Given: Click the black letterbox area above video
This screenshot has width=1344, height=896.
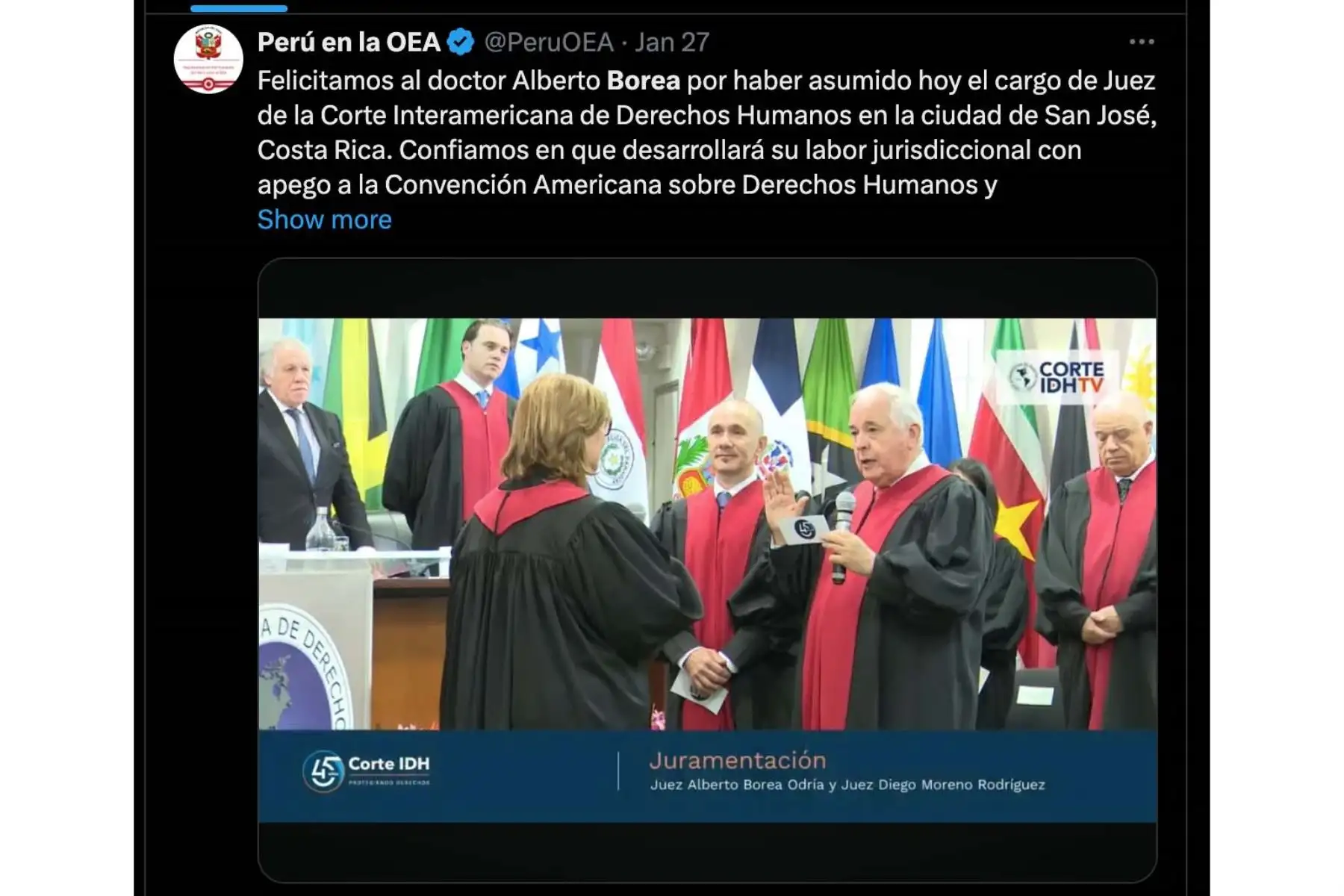Looking at the screenshot, I should [707, 289].
